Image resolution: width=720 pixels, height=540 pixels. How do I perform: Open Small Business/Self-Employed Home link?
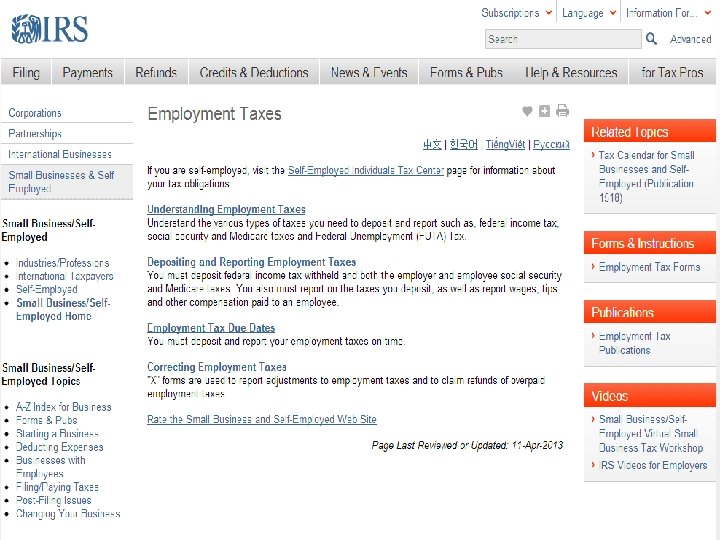pyautogui.click(x=63, y=309)
